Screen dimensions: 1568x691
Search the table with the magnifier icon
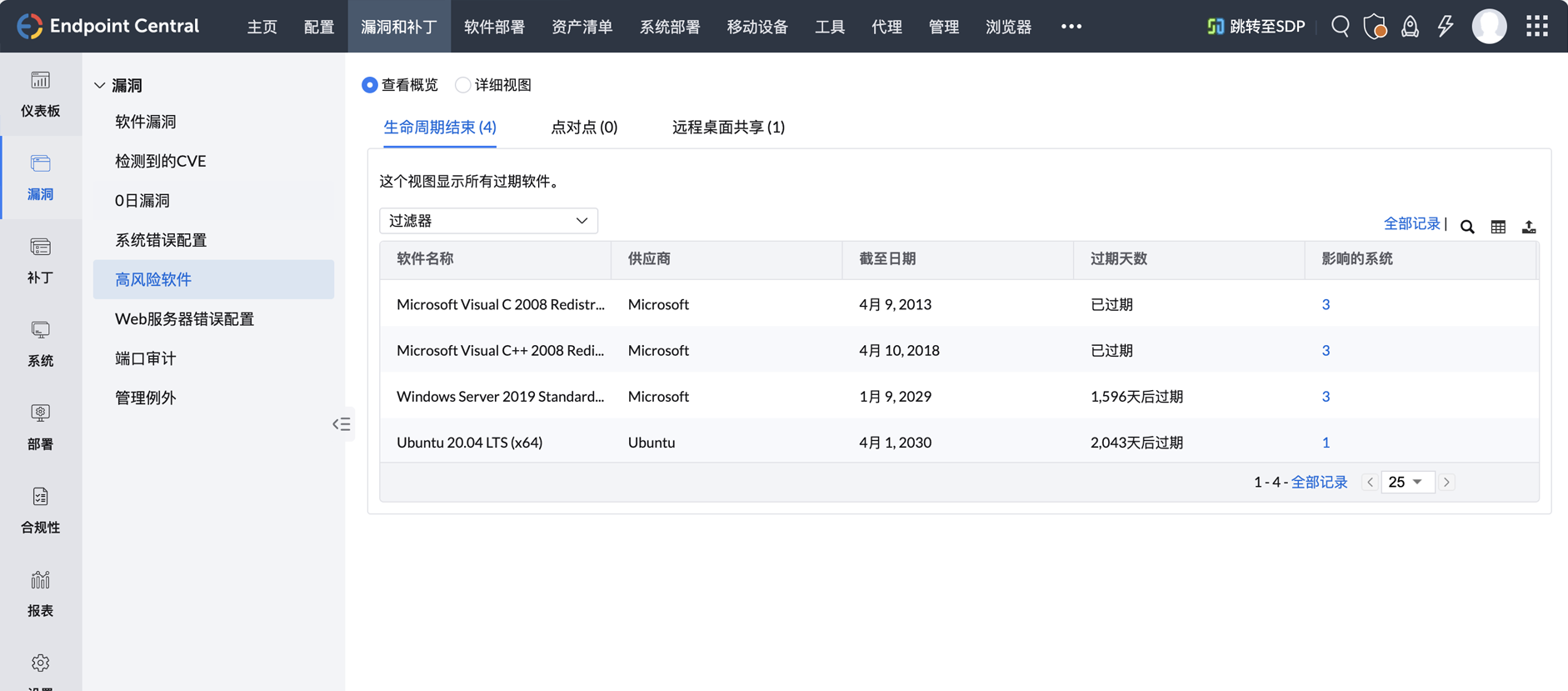tap(1467, 227)
